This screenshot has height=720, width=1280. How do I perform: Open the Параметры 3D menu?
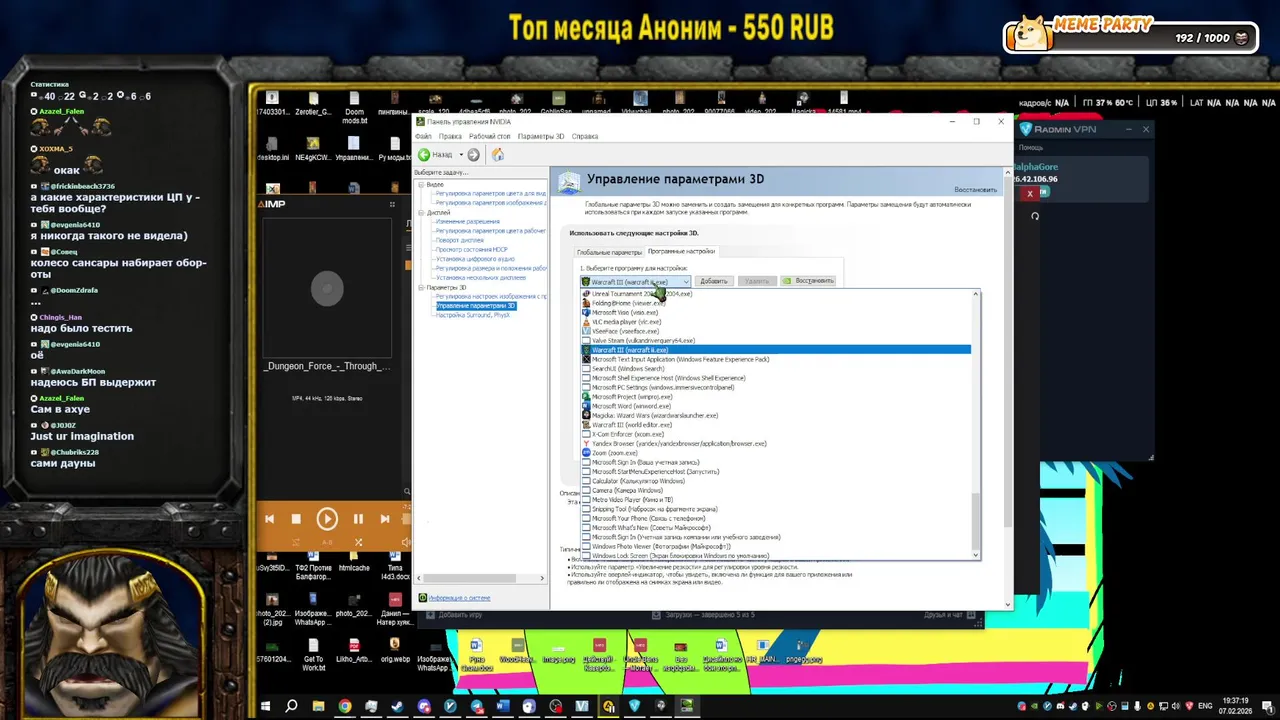point(540,136)
